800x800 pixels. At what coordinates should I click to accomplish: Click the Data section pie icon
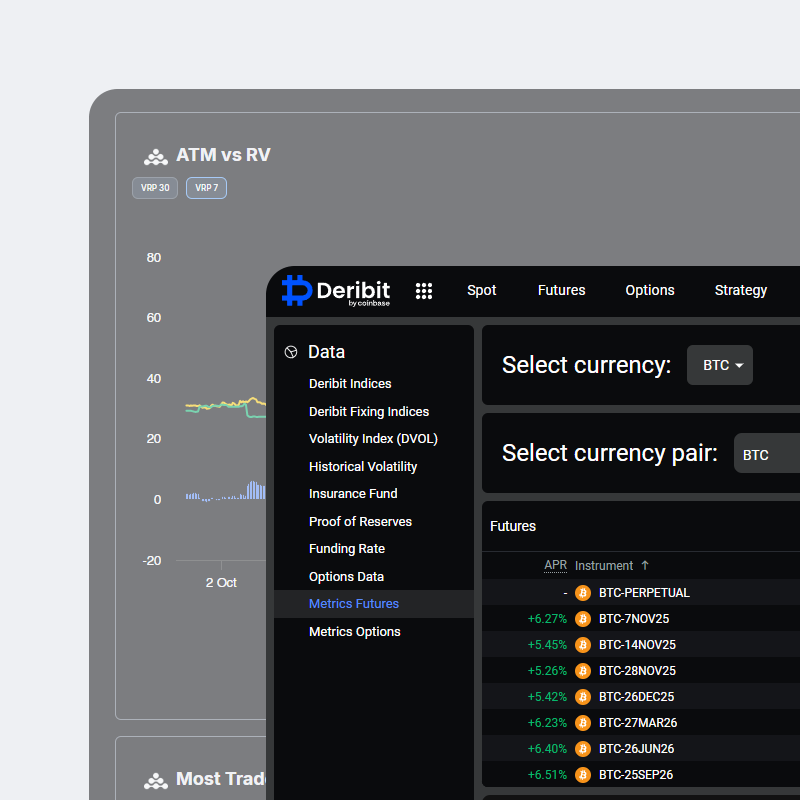coord(291,352)
